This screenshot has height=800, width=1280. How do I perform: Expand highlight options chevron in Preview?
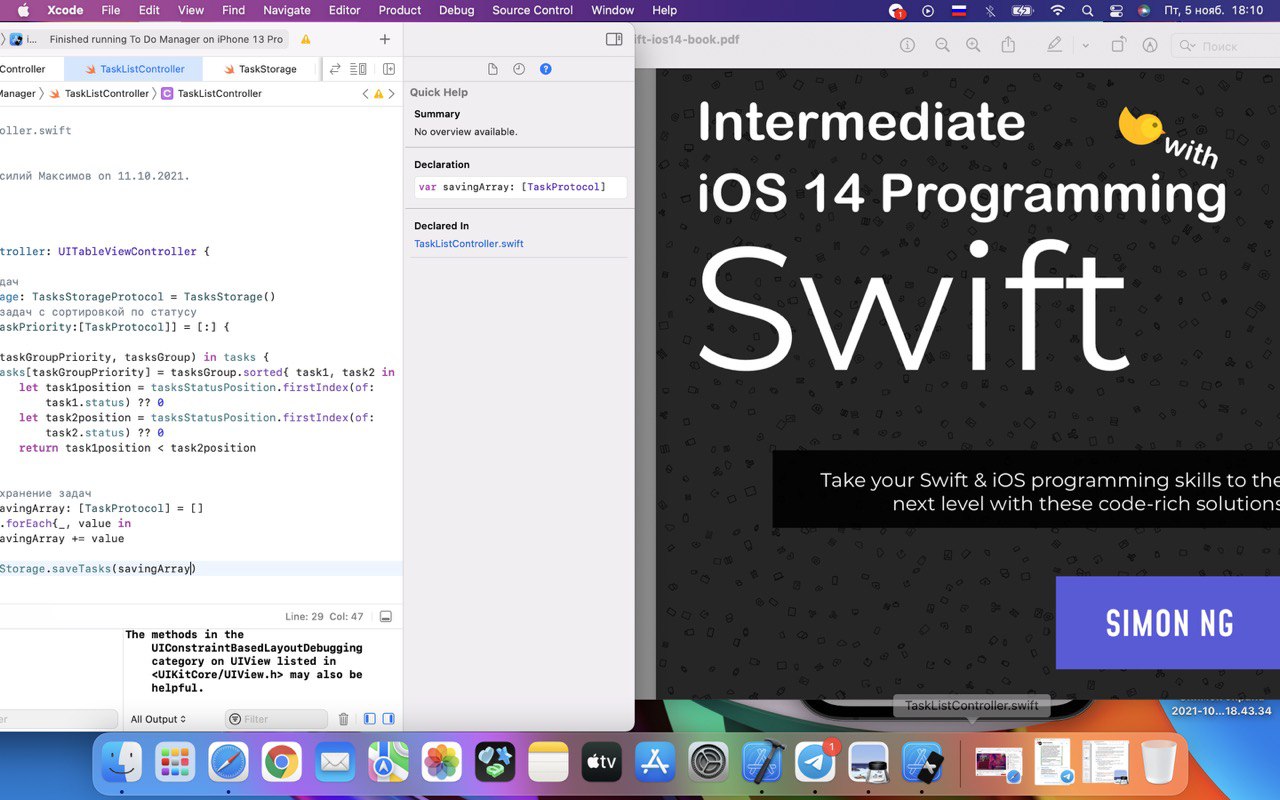click(1085, 45)
